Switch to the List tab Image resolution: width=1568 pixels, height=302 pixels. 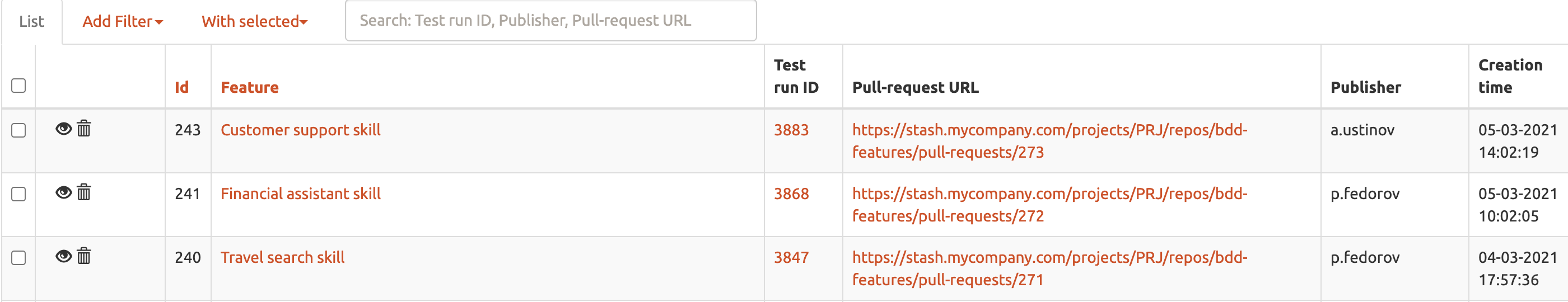[32, 22]
